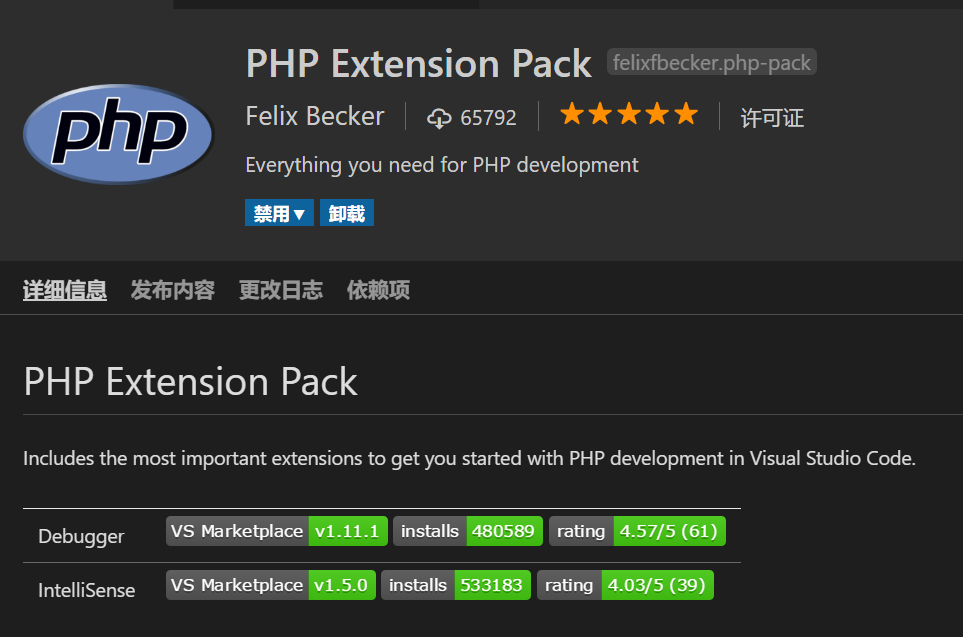This screenshot has width=963, height=637.
Task: Click IntelliSense installs 533183 badge
Action: coord(456,585)
